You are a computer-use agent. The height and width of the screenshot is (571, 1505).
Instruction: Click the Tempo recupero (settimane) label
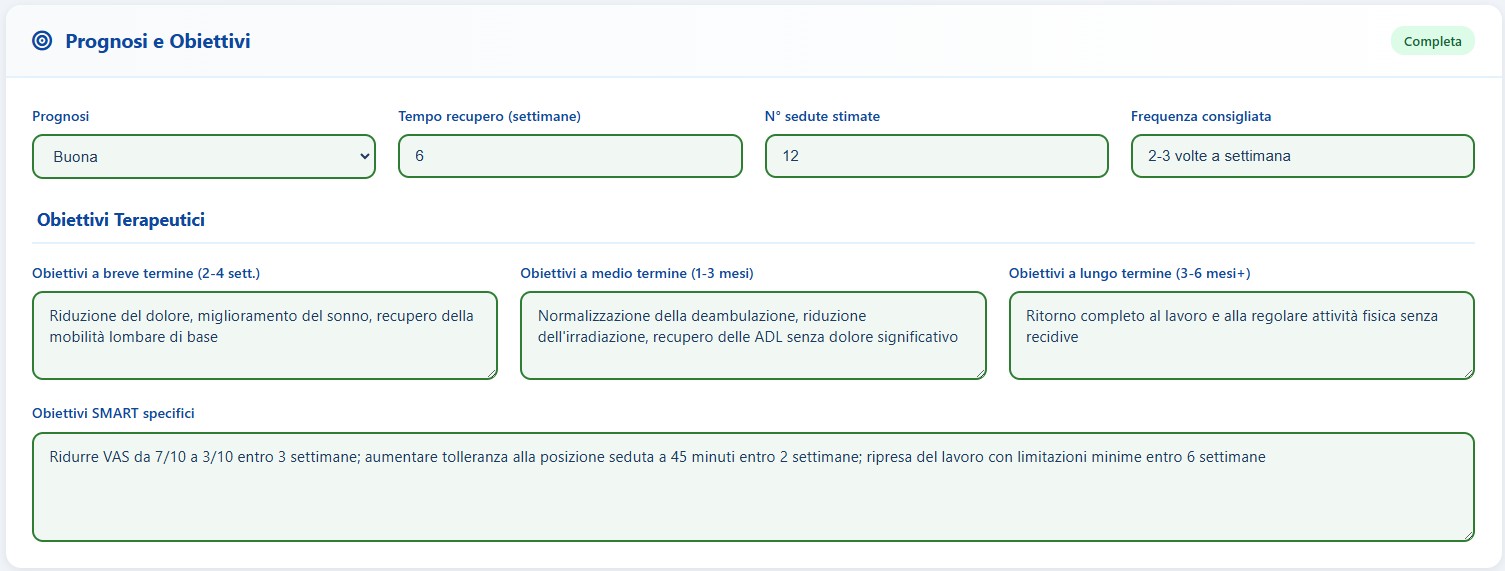click(489, 116)
